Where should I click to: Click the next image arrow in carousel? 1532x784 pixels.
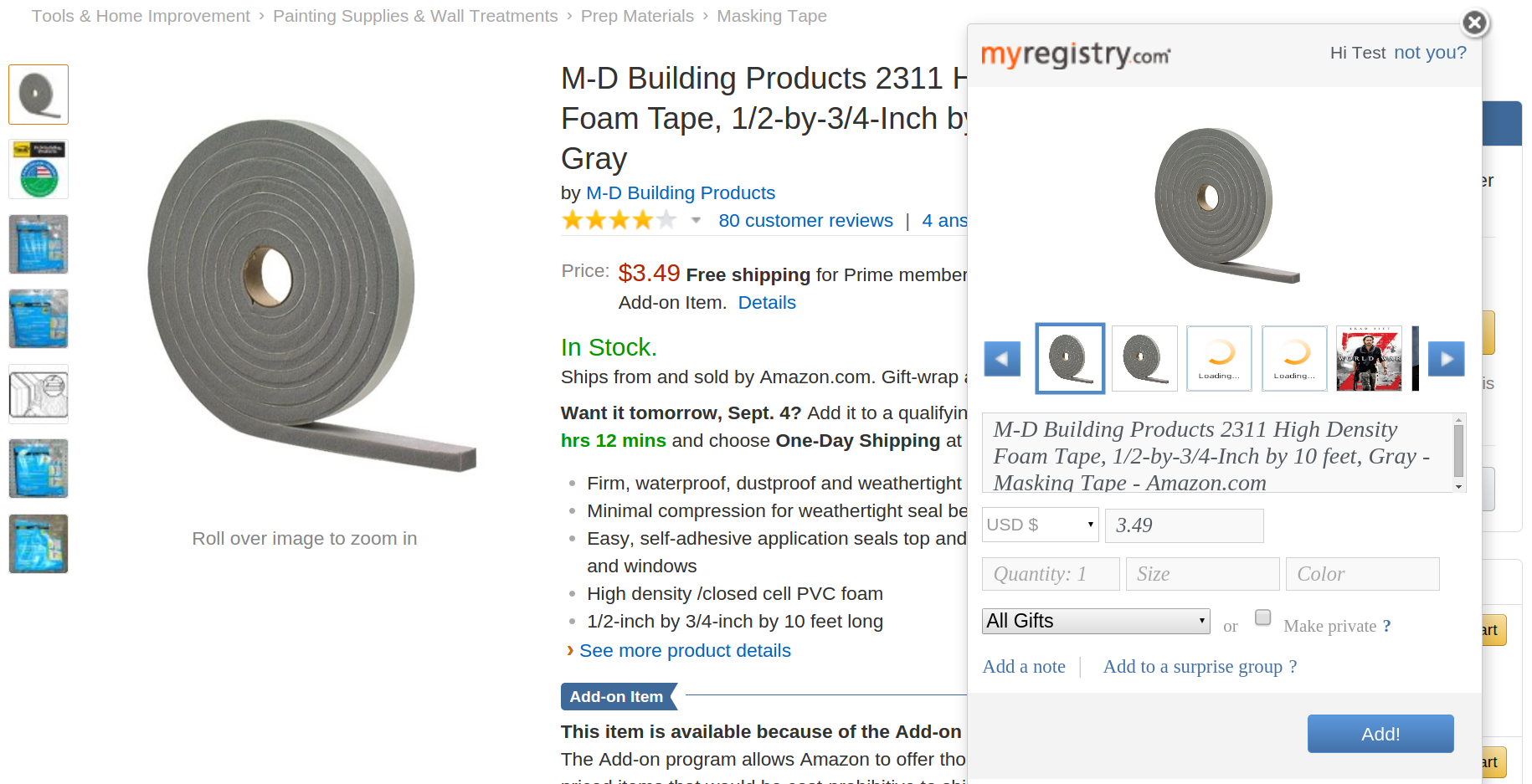pos(1447,359)
